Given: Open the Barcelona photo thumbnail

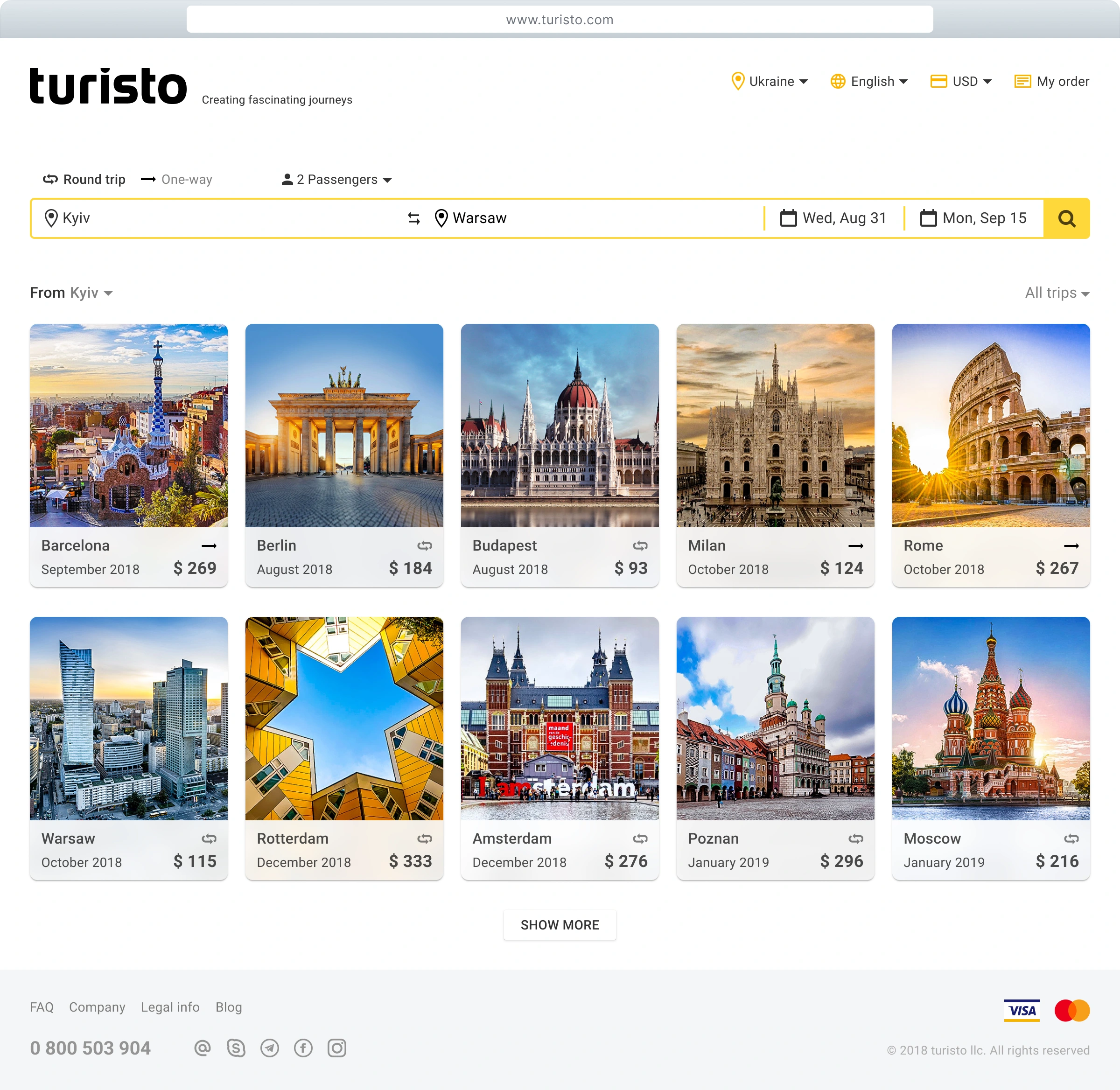Looking at the screenshot, I should [x=129, y=426].
